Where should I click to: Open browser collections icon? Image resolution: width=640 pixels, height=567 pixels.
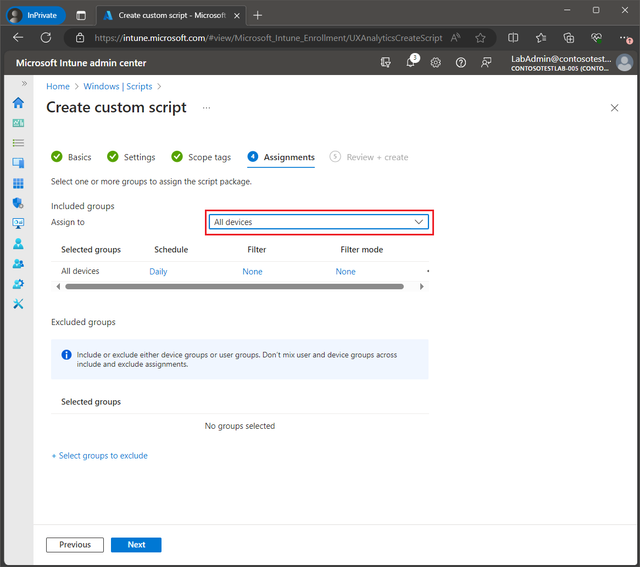pos(569,38)
